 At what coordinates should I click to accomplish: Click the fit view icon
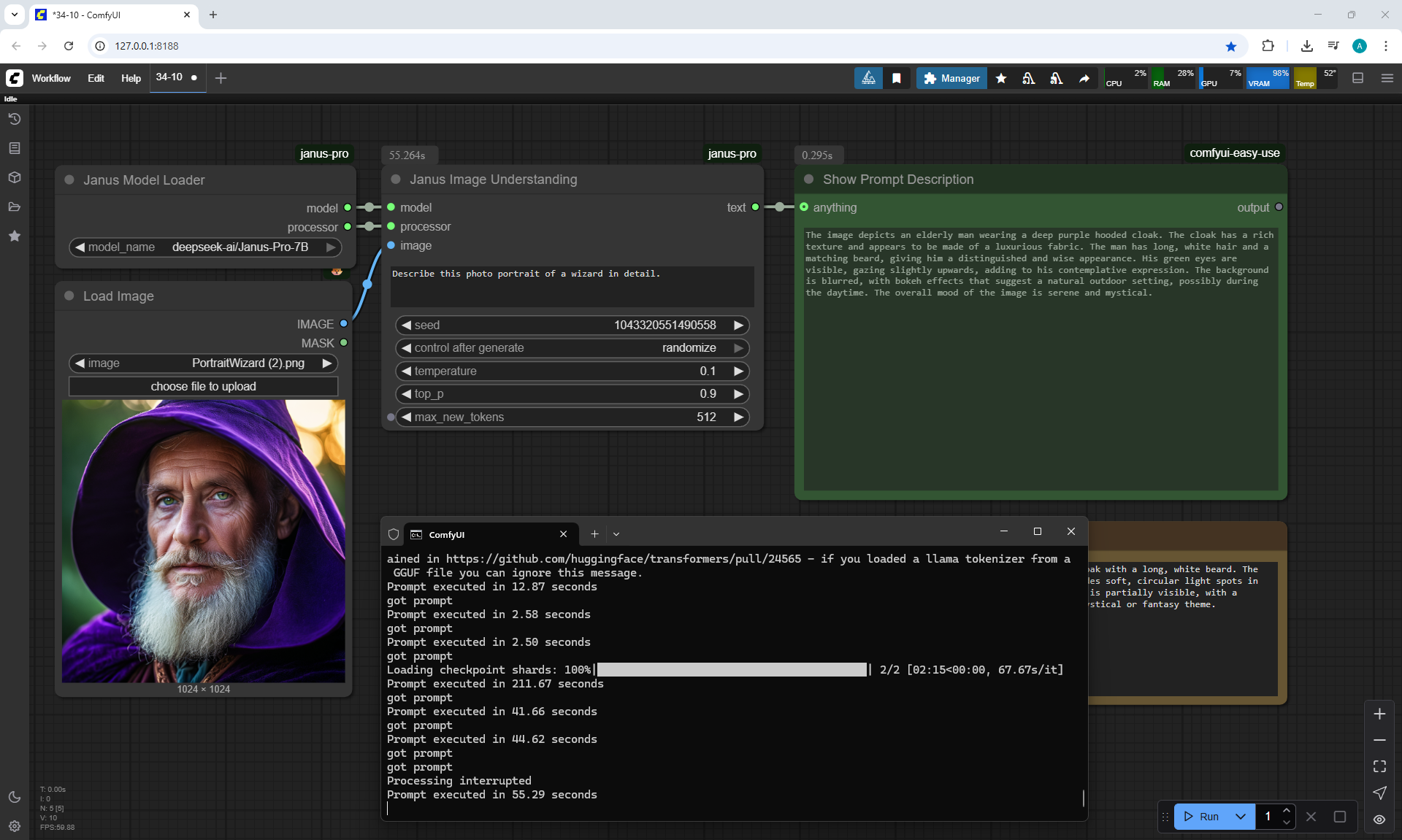point(1379,766)
